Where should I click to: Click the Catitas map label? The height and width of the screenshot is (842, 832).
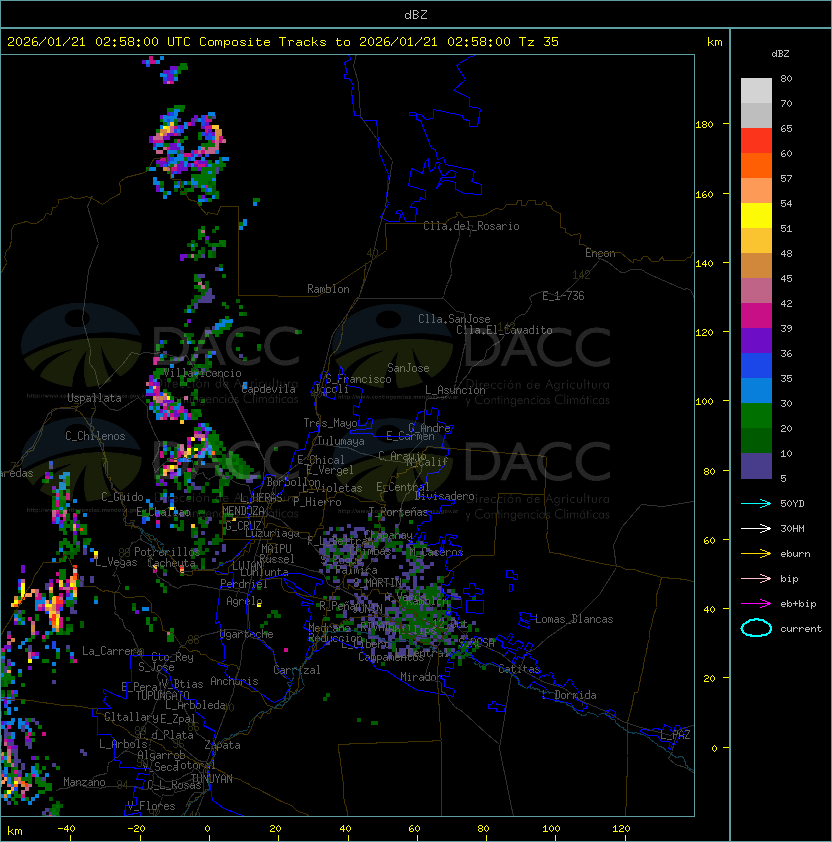[519, 669]
